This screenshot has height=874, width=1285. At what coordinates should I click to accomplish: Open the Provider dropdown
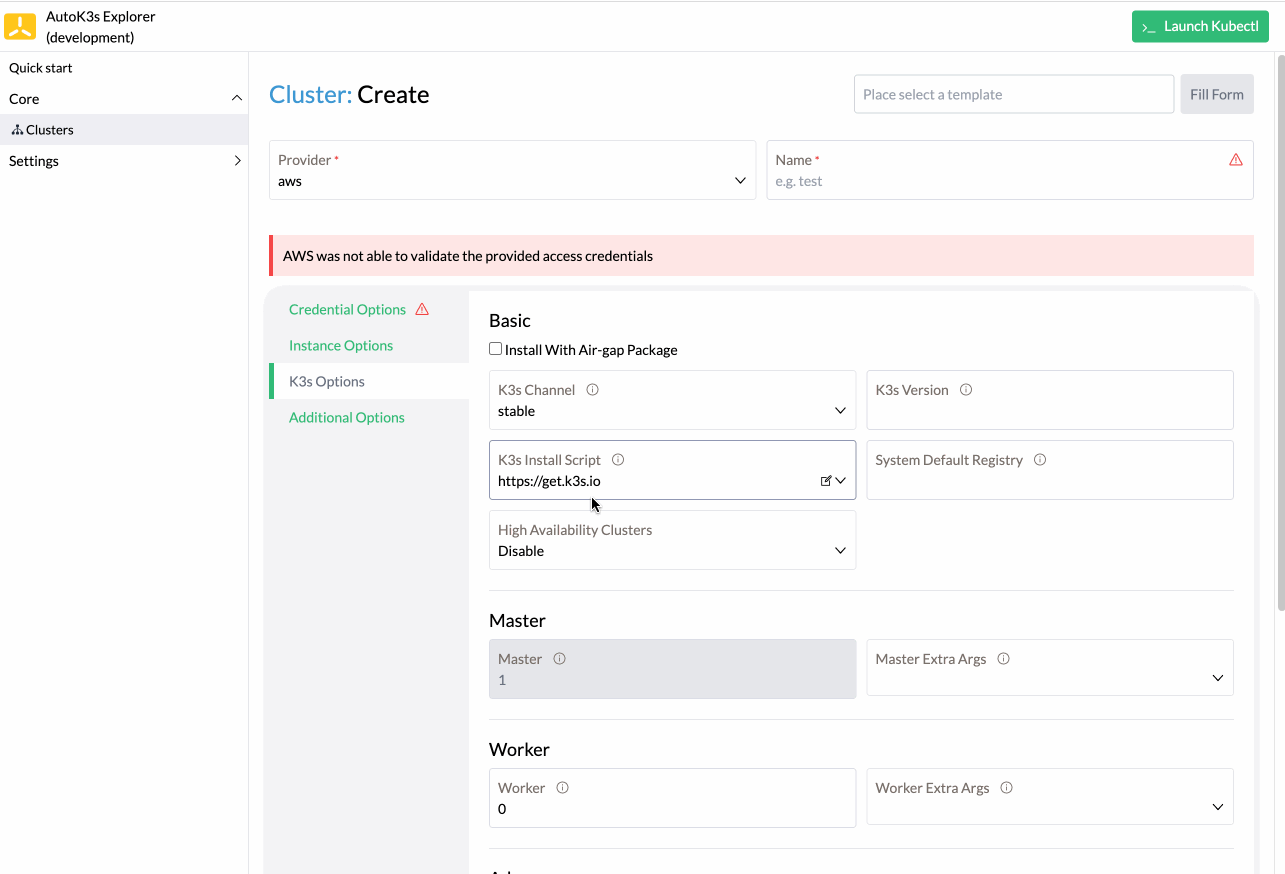pos(740,180)
